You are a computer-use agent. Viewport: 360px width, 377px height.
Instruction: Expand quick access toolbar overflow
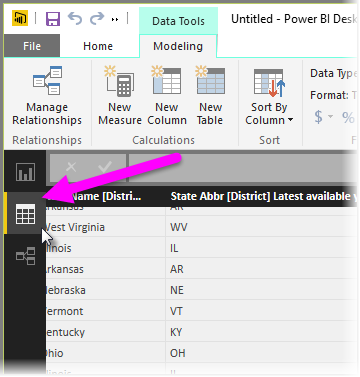[x=115, y=20]
